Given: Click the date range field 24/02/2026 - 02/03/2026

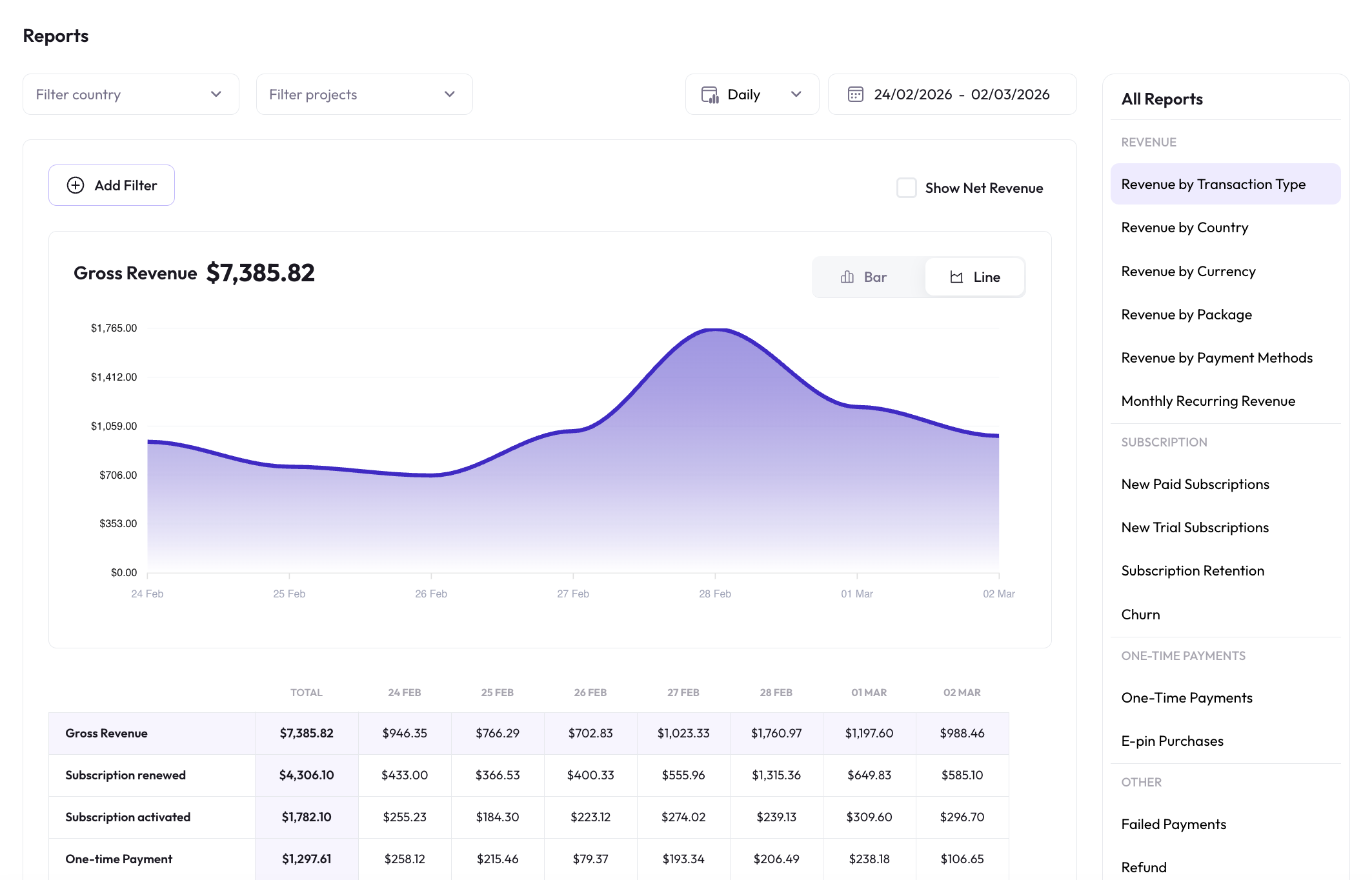Looking at the screenshot, I should [961, 94].
